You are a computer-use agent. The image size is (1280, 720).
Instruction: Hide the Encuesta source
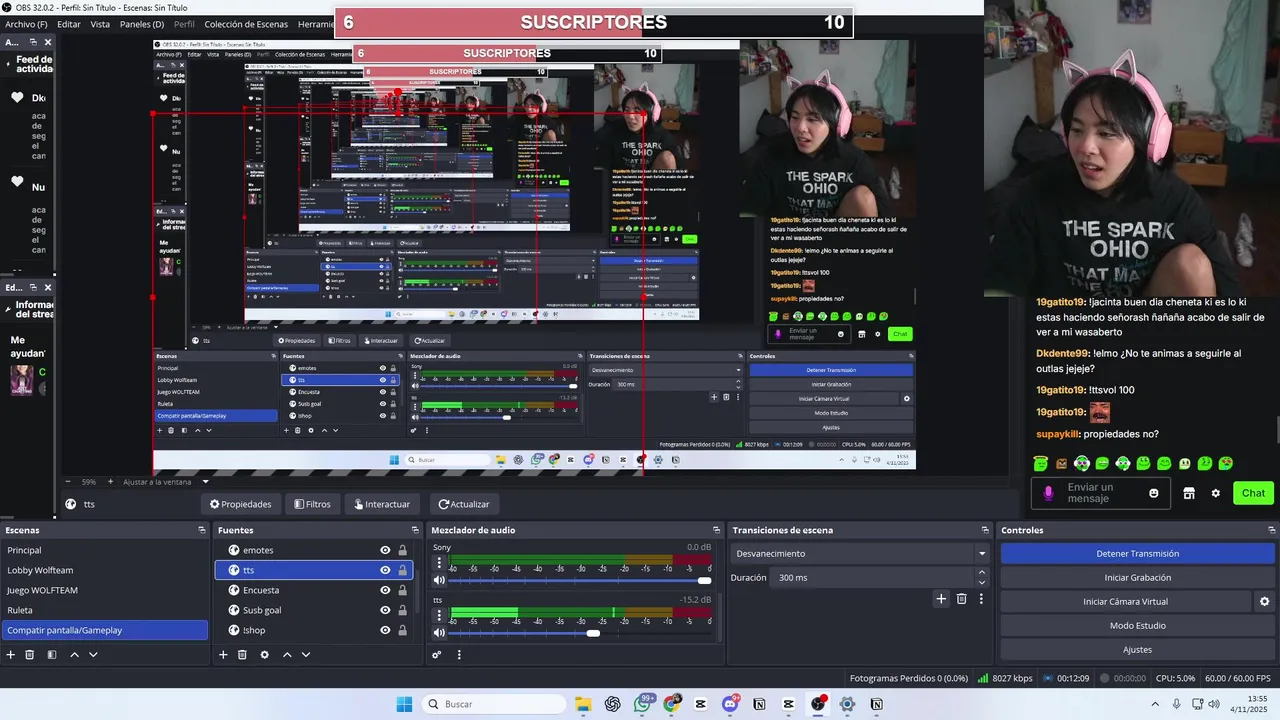pos(385,590)
